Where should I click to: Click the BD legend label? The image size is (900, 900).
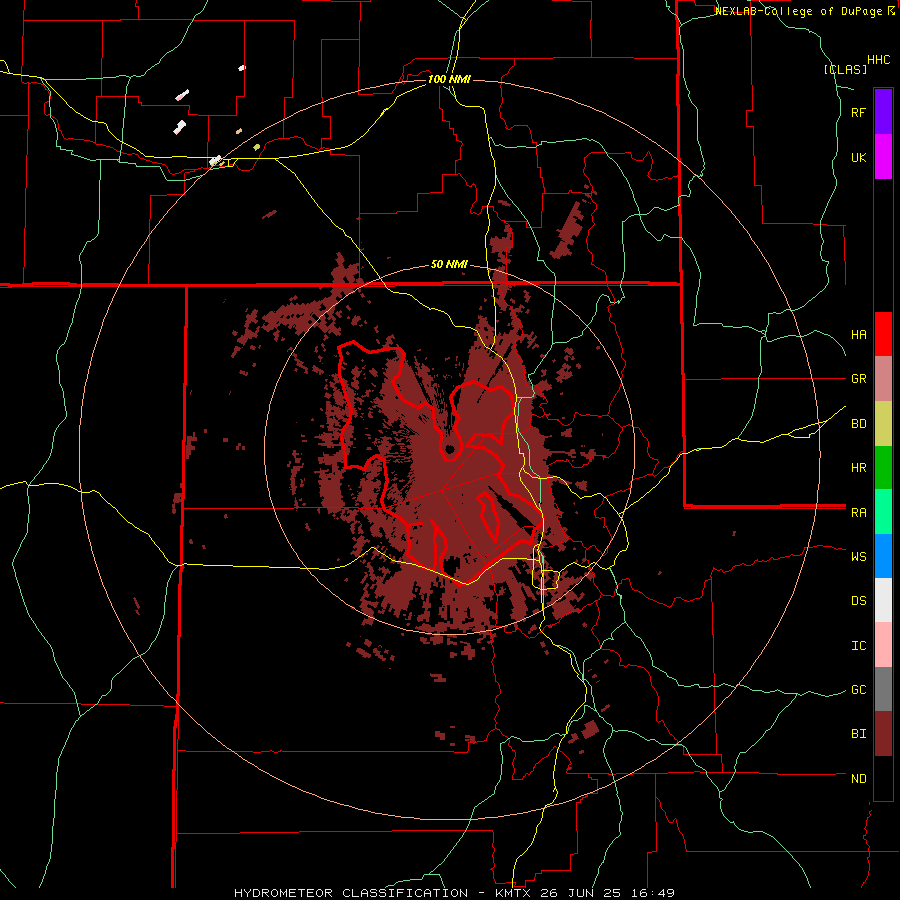click(x=858, y=424)
